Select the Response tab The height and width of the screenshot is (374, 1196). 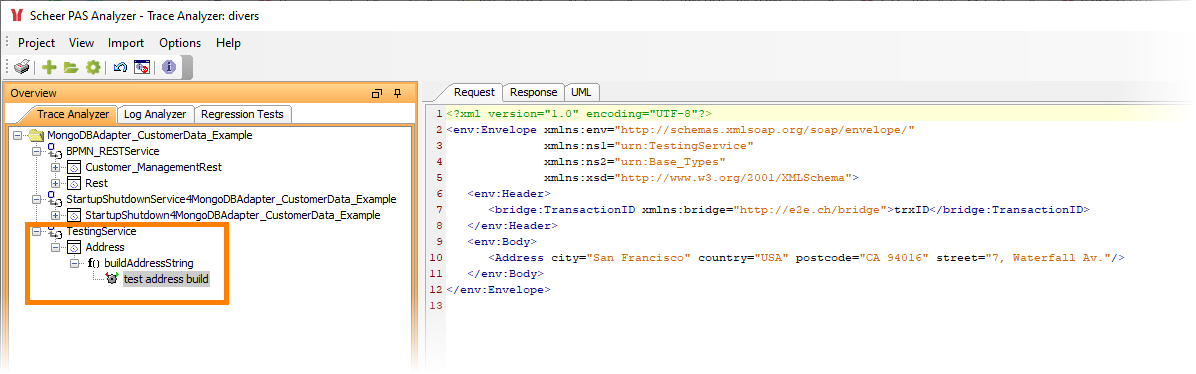pos(533,92)
